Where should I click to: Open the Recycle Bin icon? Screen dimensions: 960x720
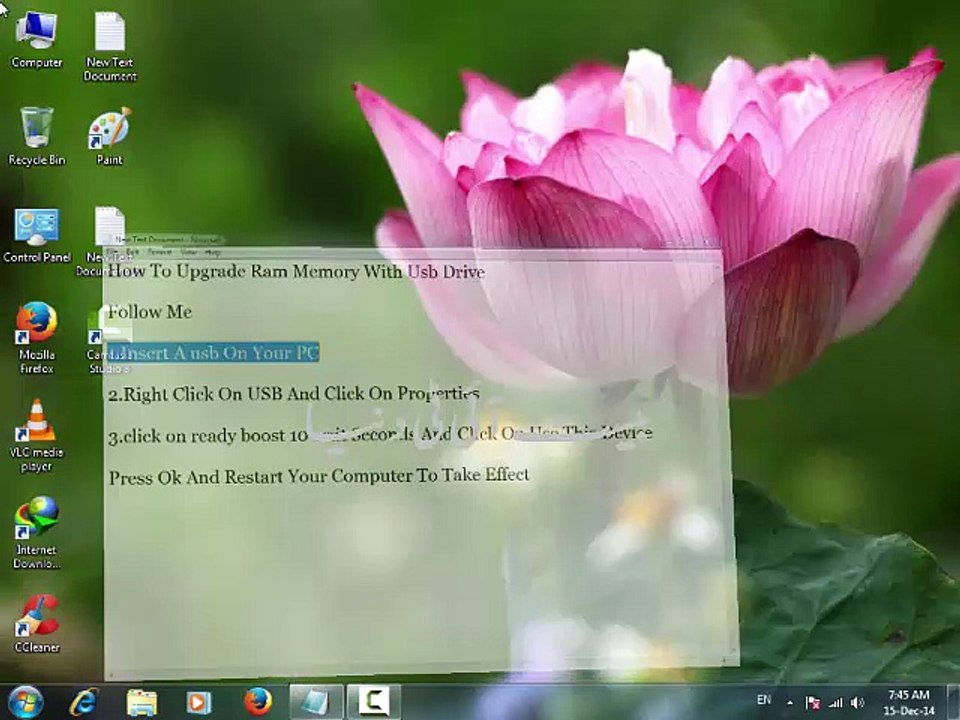pyautogui.click(x=36, y=136)
